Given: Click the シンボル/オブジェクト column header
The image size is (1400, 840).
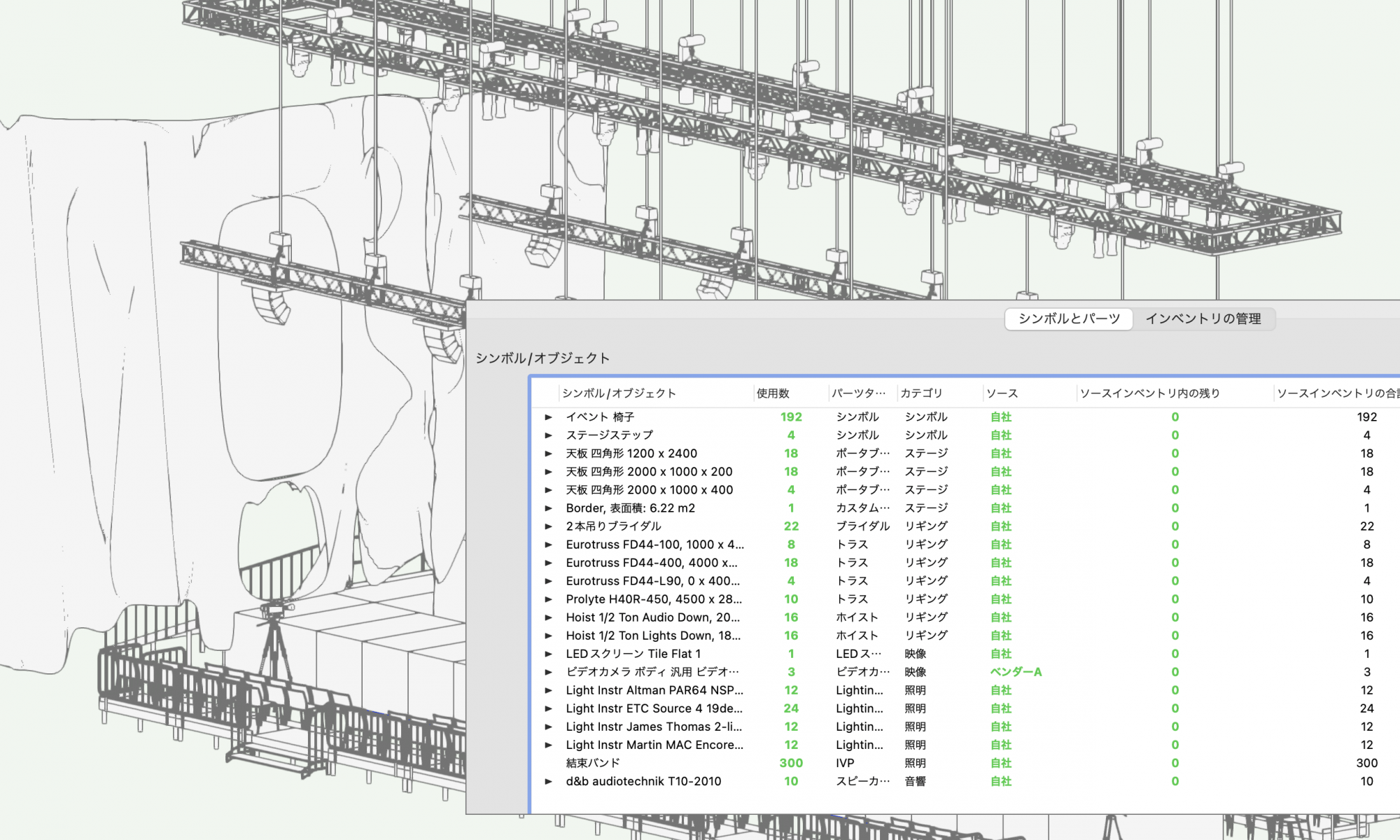Looking at the screenshot, I should 619,393.
